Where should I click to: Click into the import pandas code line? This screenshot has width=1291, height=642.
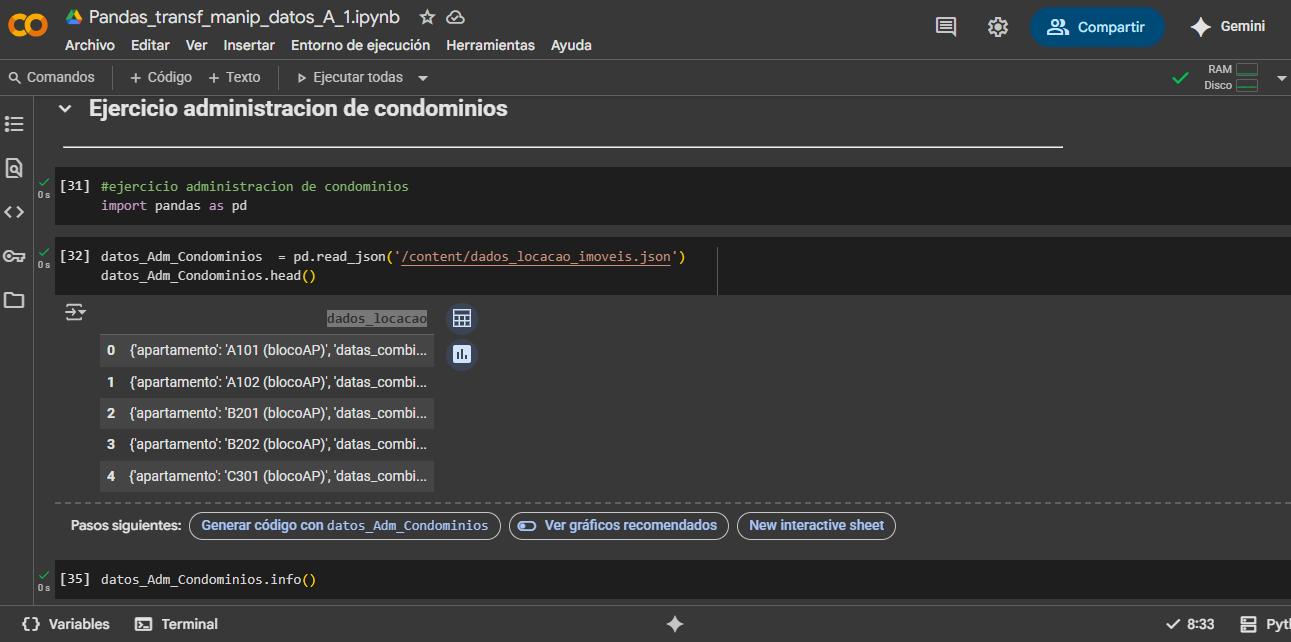(174, 206)
